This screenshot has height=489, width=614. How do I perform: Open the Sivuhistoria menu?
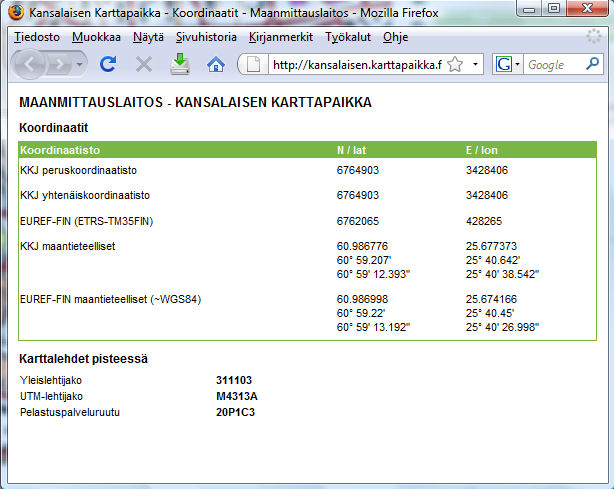pos(206,37)
